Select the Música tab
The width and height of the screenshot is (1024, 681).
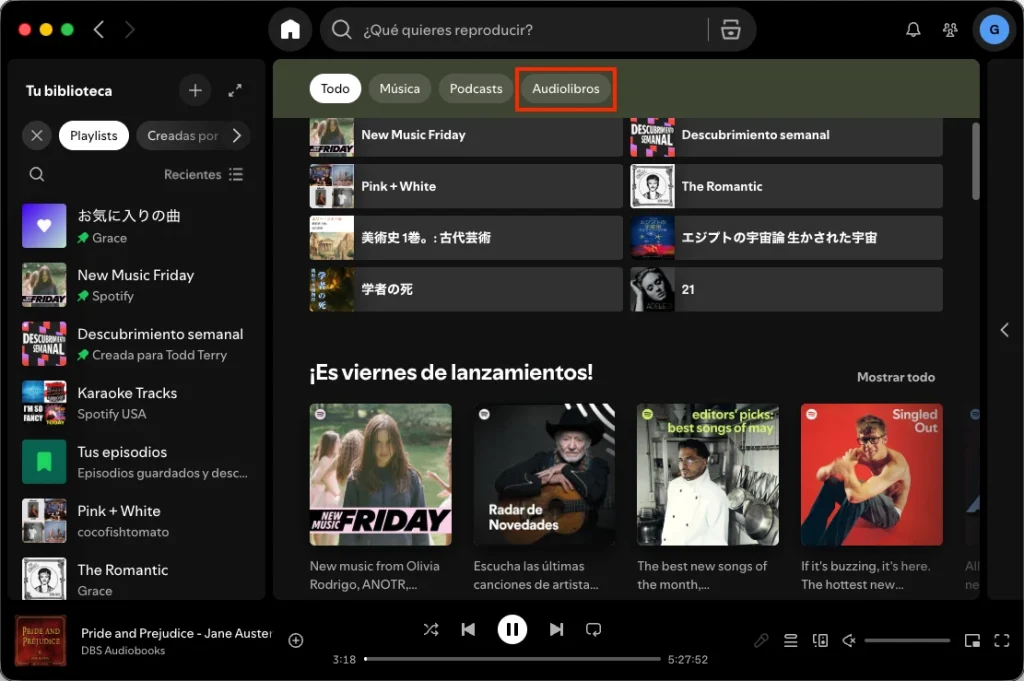click(x=400, y=88)
